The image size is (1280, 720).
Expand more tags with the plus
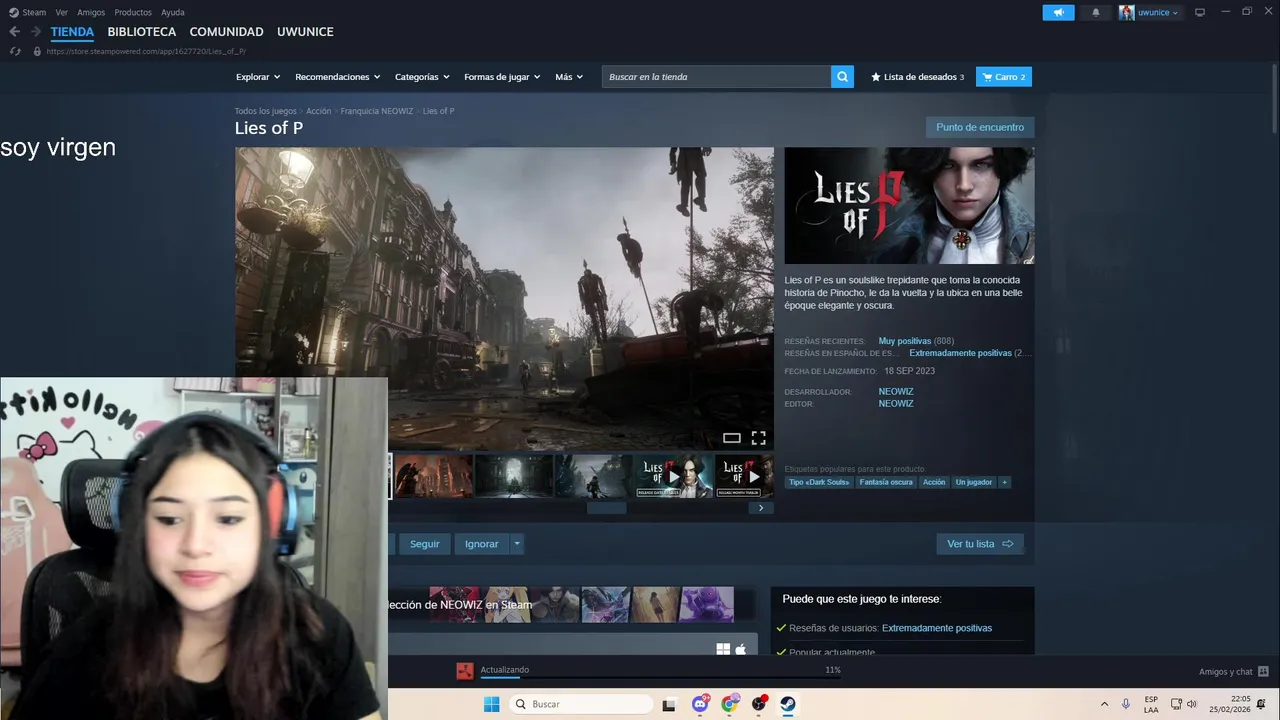(x=1005, y=482)
